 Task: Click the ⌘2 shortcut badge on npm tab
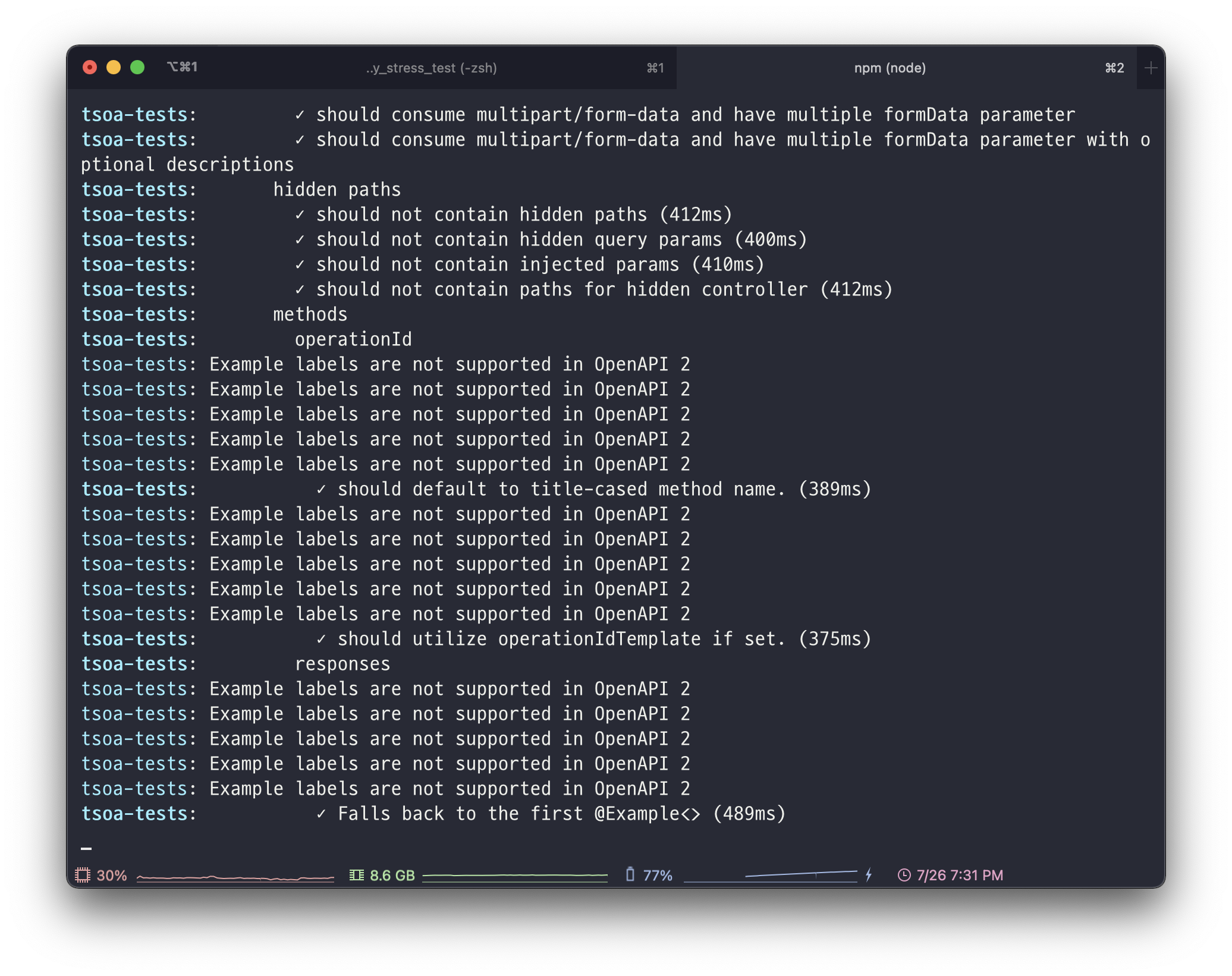click(x=1114, y=68)
